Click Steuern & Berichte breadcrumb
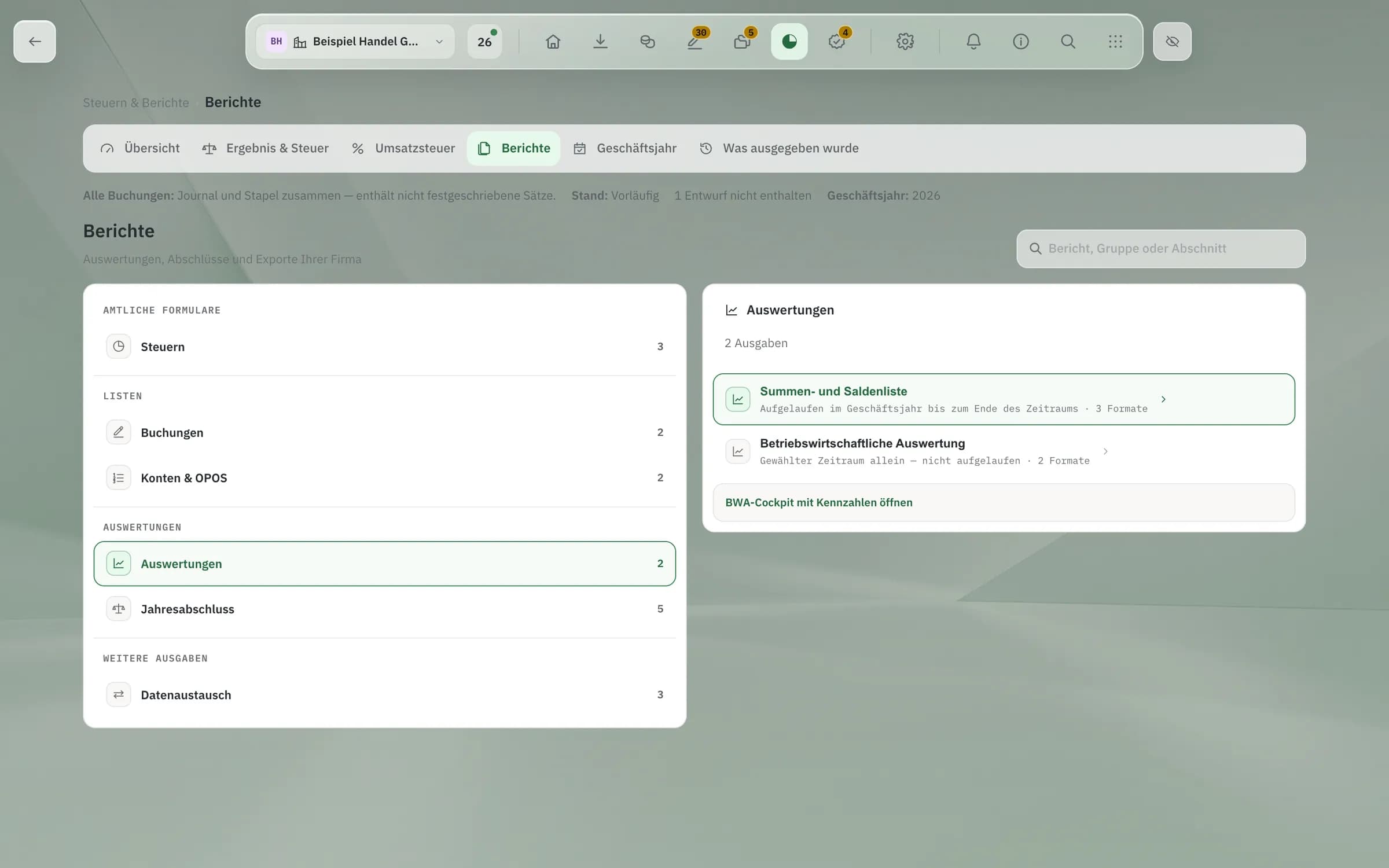This screenshot has height=868, width=1389. [136, 103]
